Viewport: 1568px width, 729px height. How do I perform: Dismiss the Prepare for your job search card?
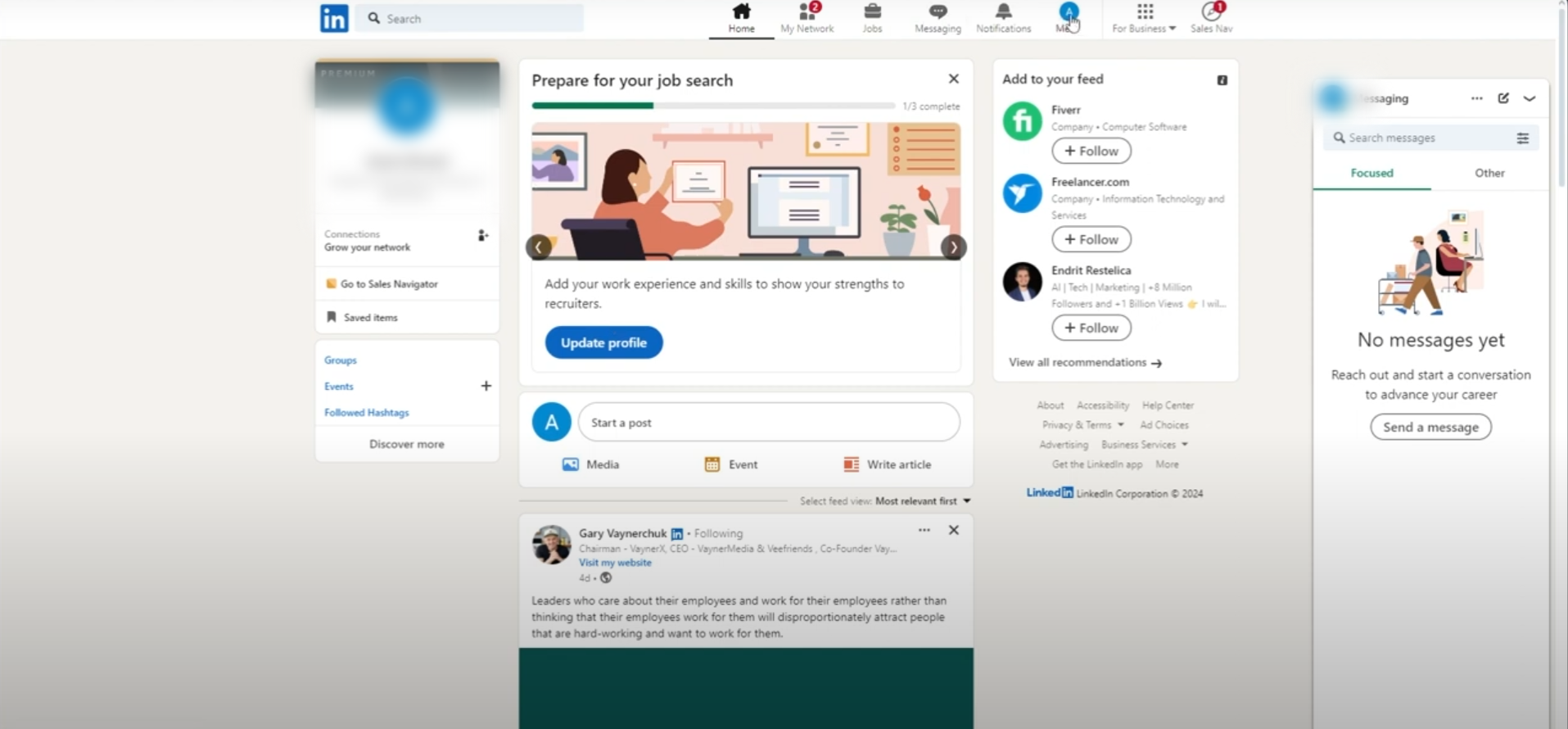coord(953,79)
